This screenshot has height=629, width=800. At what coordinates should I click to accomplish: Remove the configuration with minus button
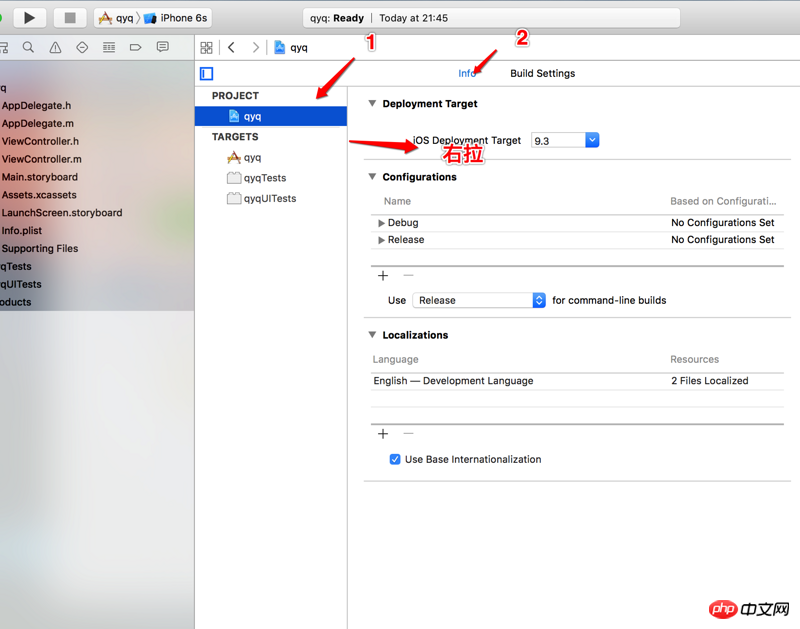coord(408,275)
